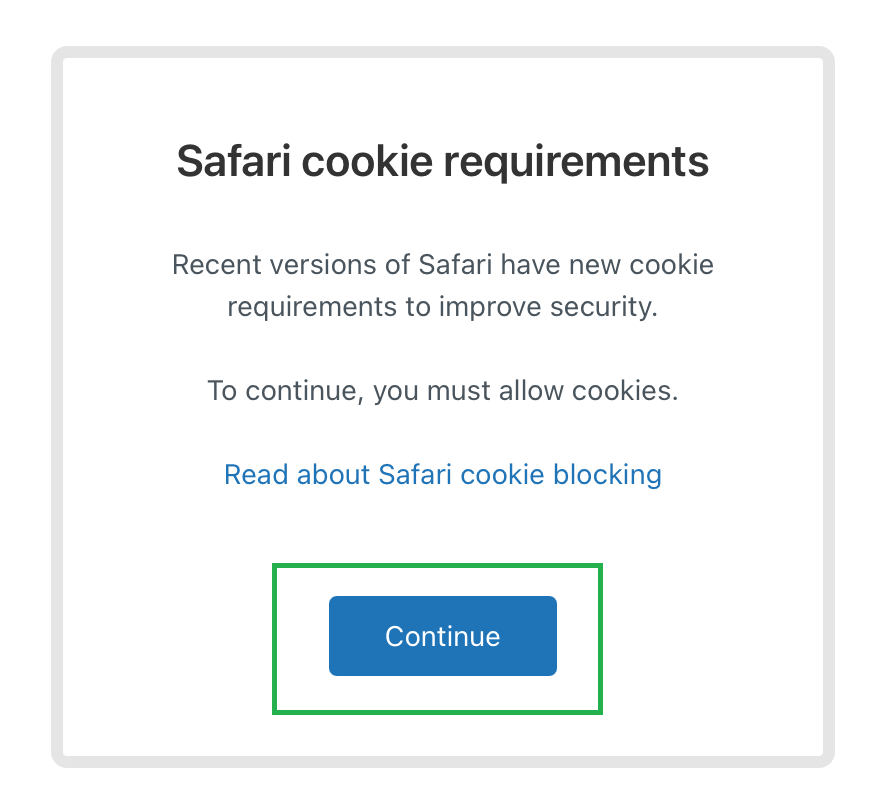Follow the Safari cookie blocking hyperlink
870x811 pixels.
tap(443, 475)
